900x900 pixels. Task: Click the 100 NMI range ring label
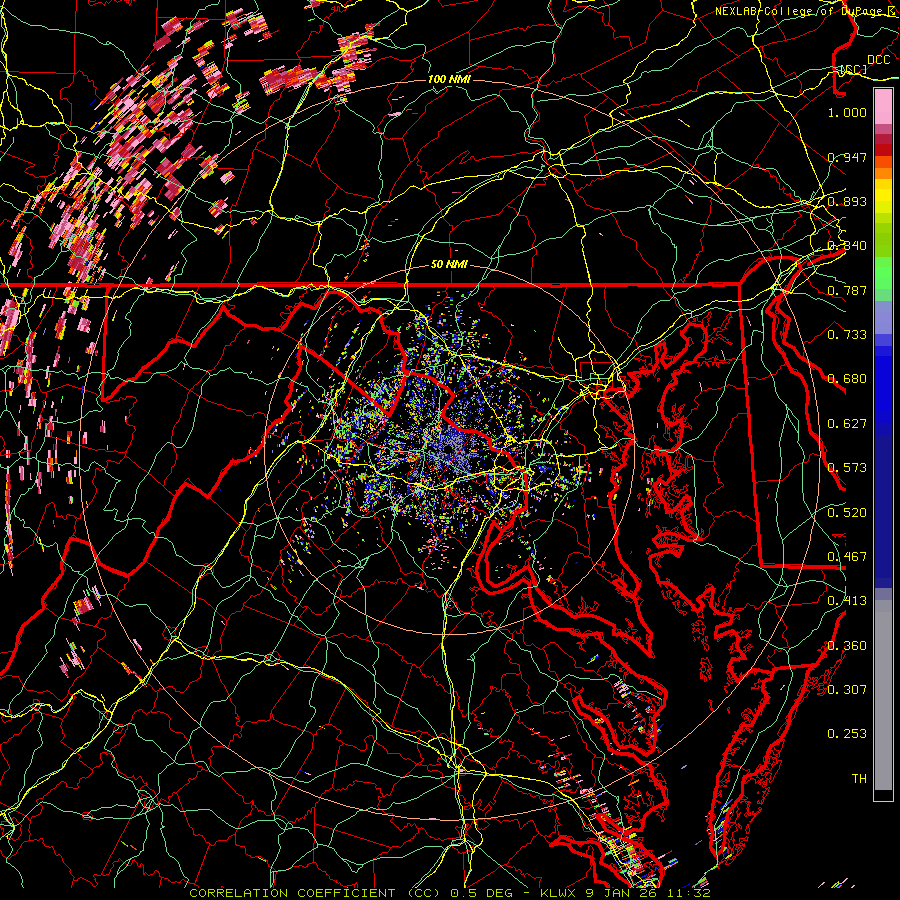(x=449, y=79)
